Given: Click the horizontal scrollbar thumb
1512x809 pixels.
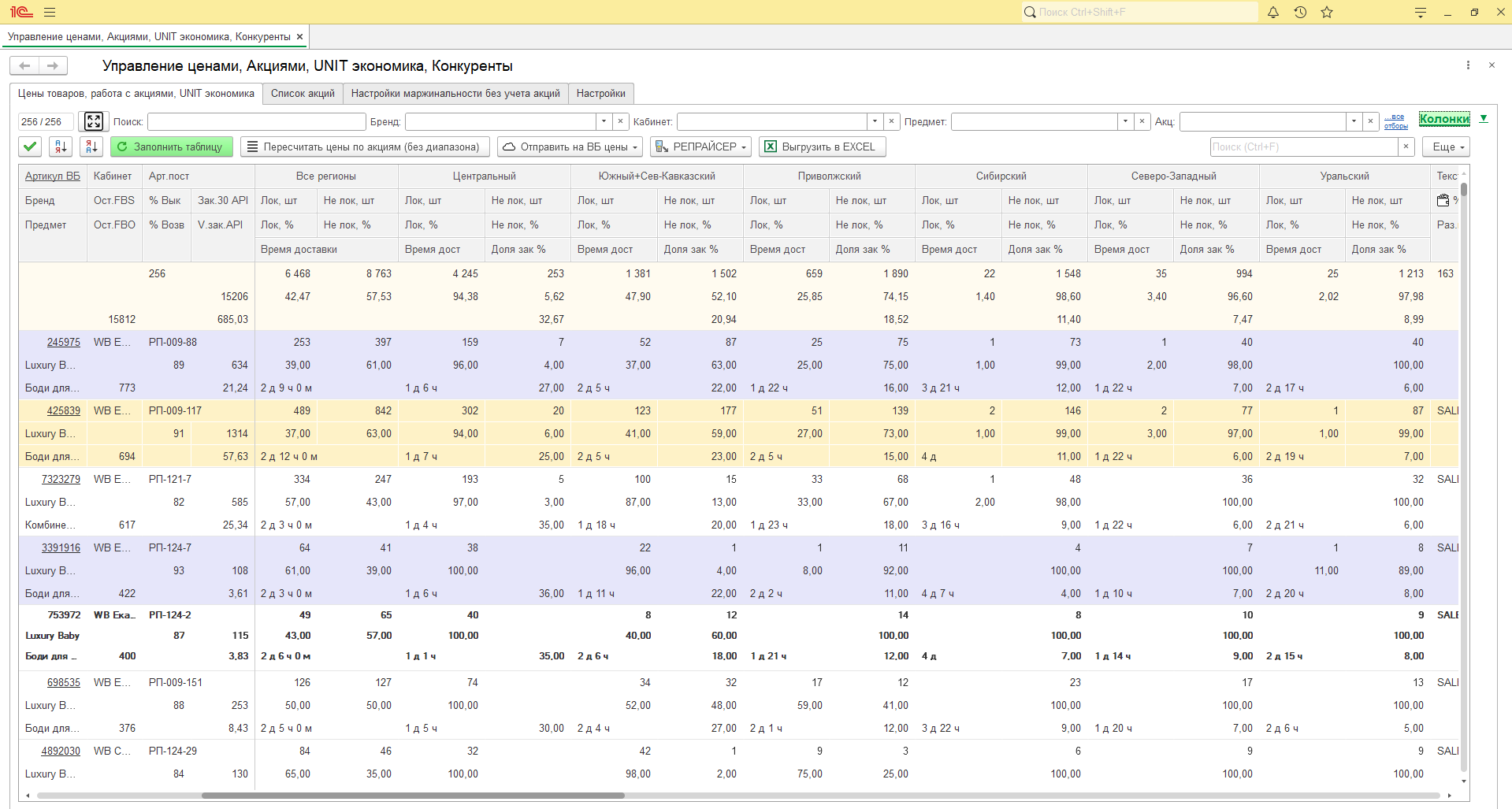Looking at the screenshot, I should 413,796.
